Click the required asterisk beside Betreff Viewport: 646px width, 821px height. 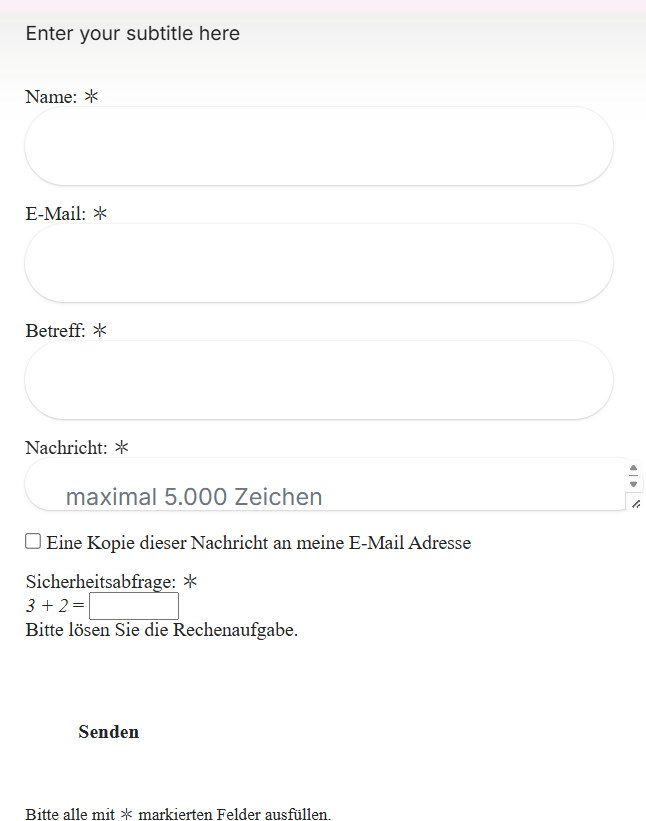coord(99,330)
